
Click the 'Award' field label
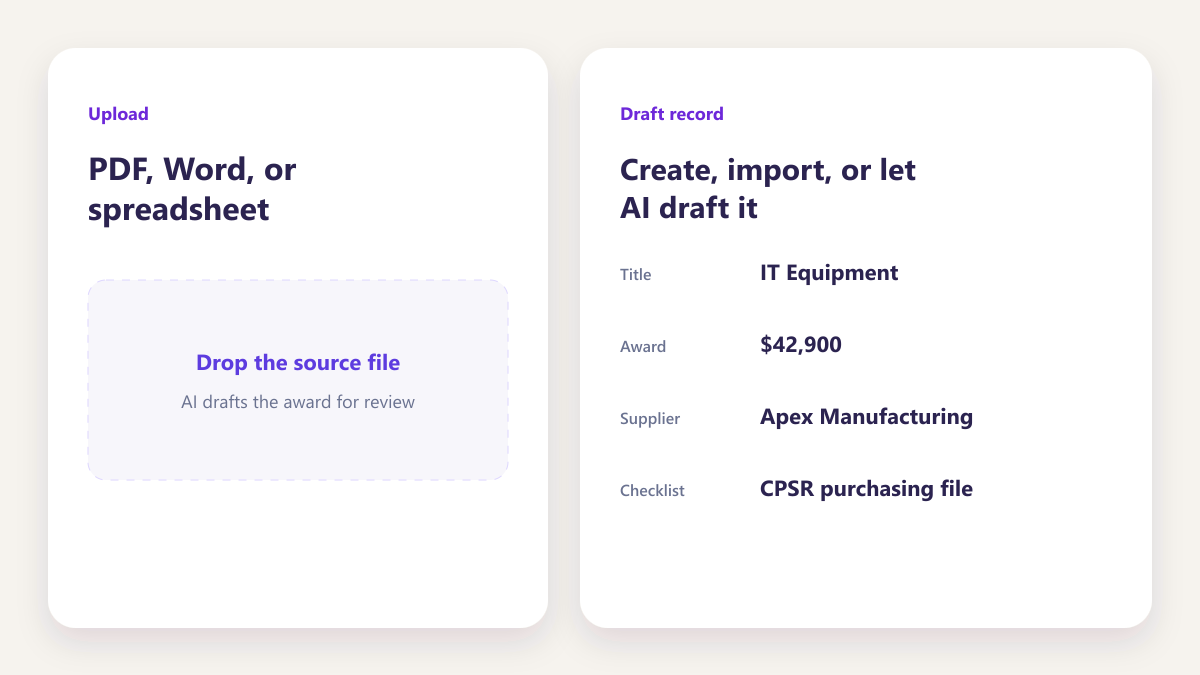(643, 346)
